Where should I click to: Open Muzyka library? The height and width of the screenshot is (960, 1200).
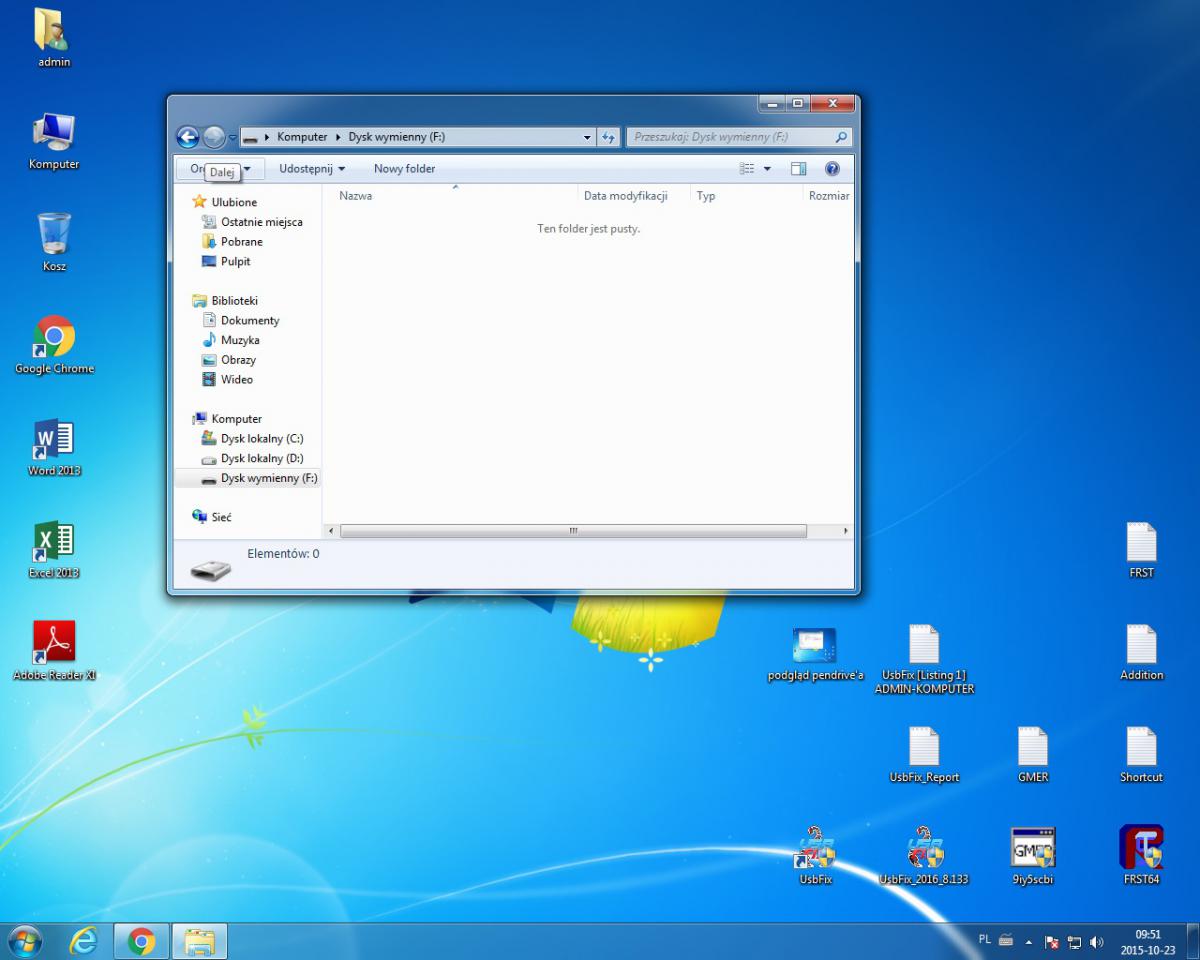coord(240,340)
